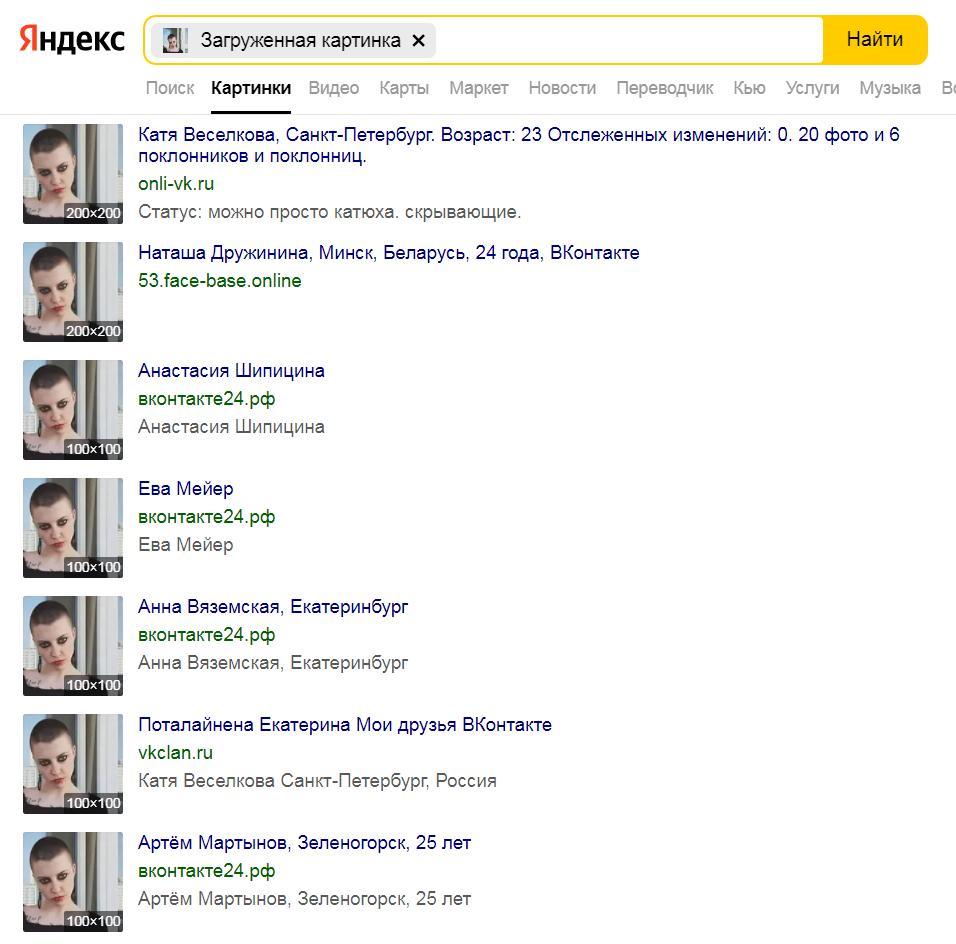Open the Анастасия Шипицина title link
This screenshot has height=944, width=956.
coord(231,371)
